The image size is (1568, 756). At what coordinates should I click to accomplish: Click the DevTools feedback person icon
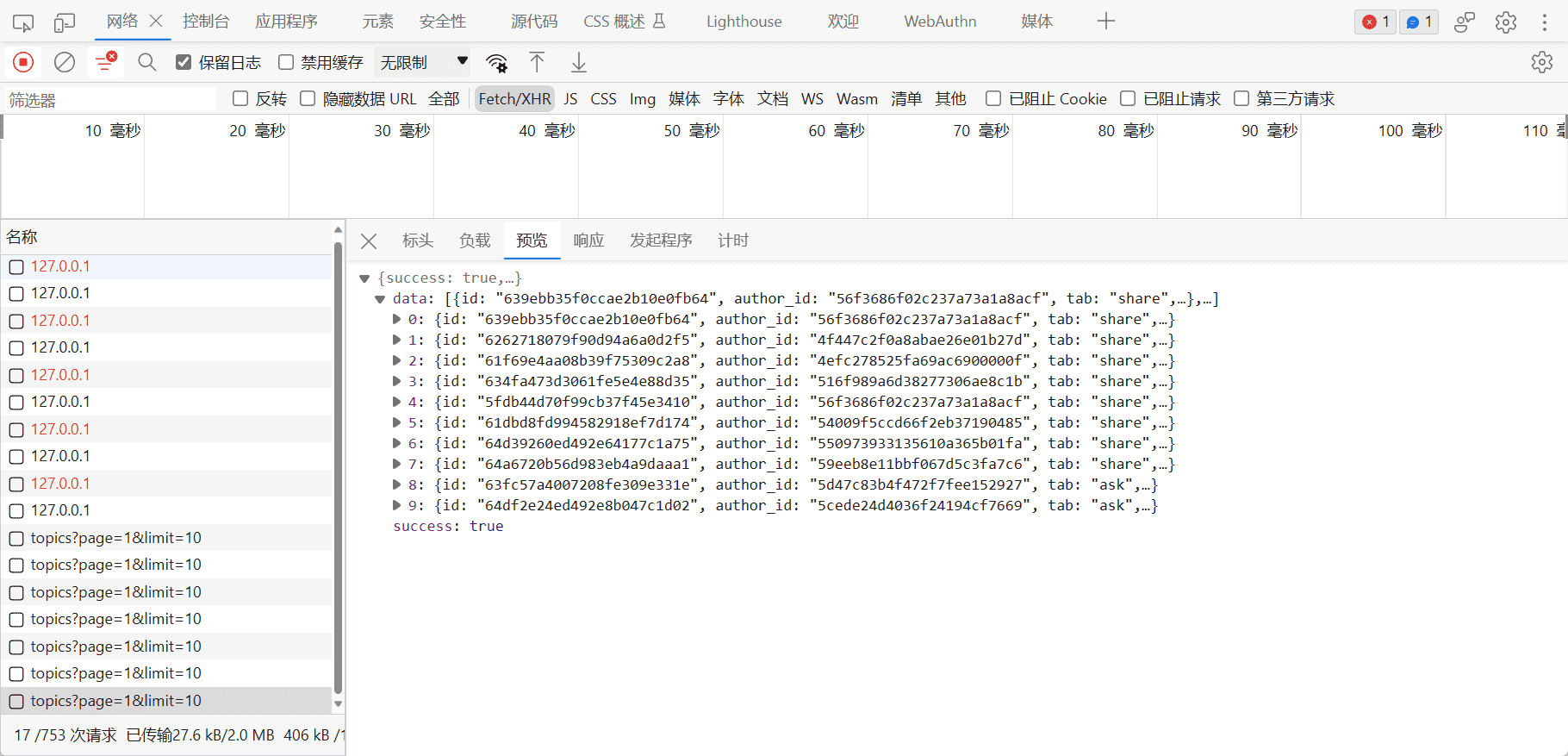1465,22
